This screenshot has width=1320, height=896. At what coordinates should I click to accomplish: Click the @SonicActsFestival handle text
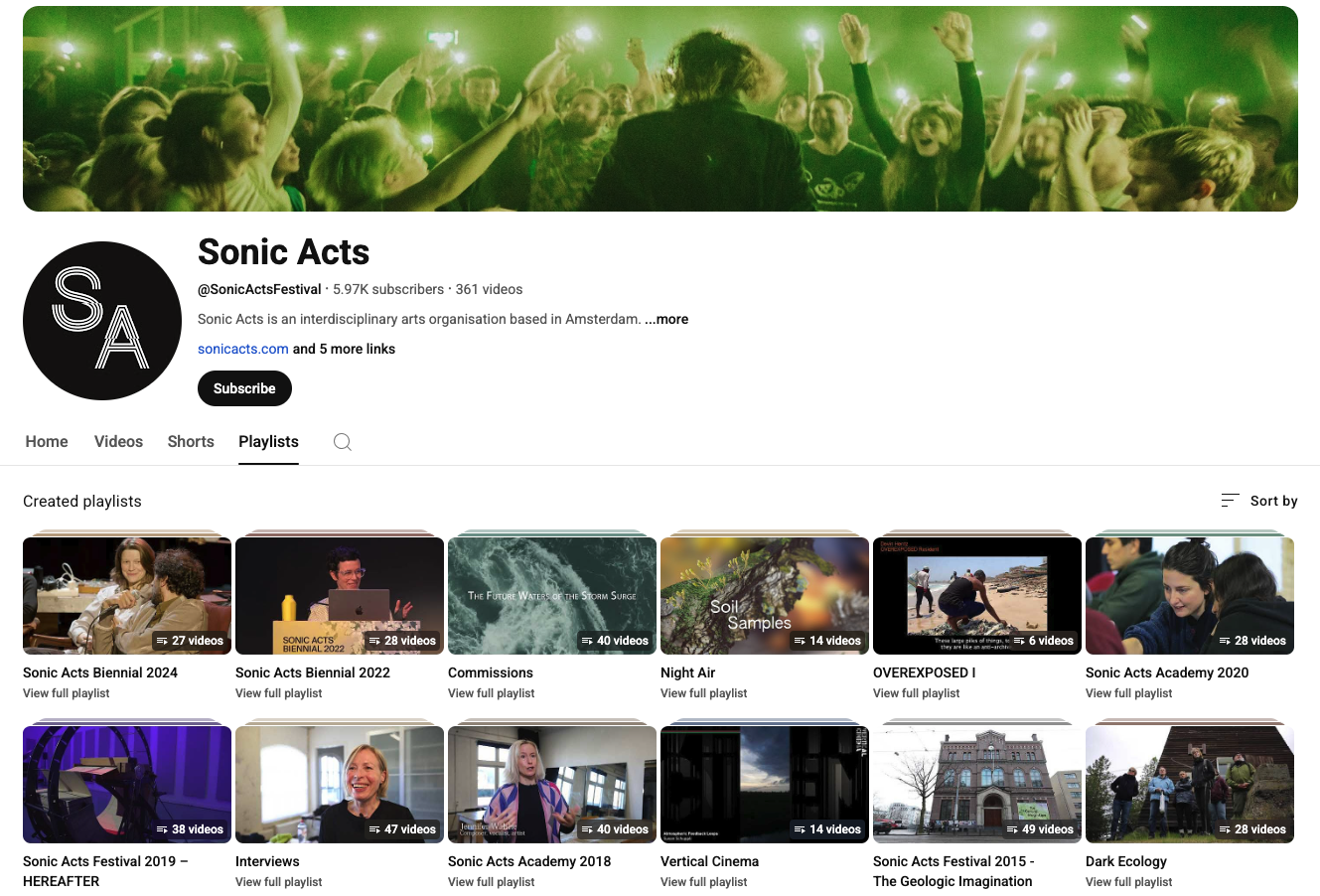coord(259,289)
